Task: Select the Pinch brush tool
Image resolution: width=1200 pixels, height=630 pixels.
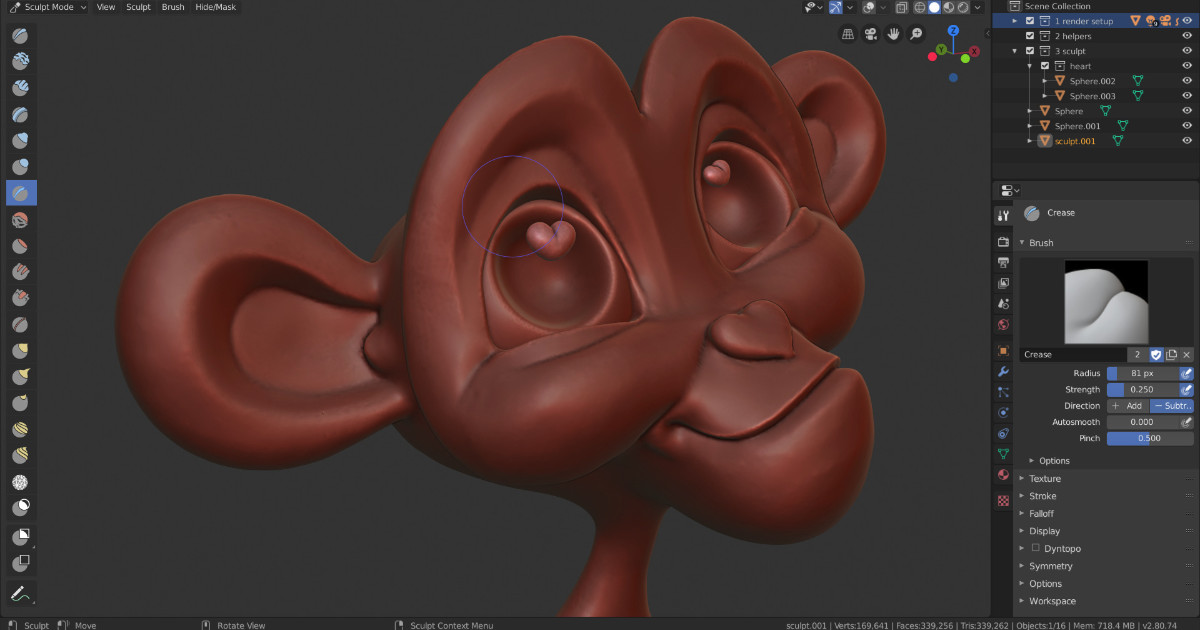Action: click(21, 324)
